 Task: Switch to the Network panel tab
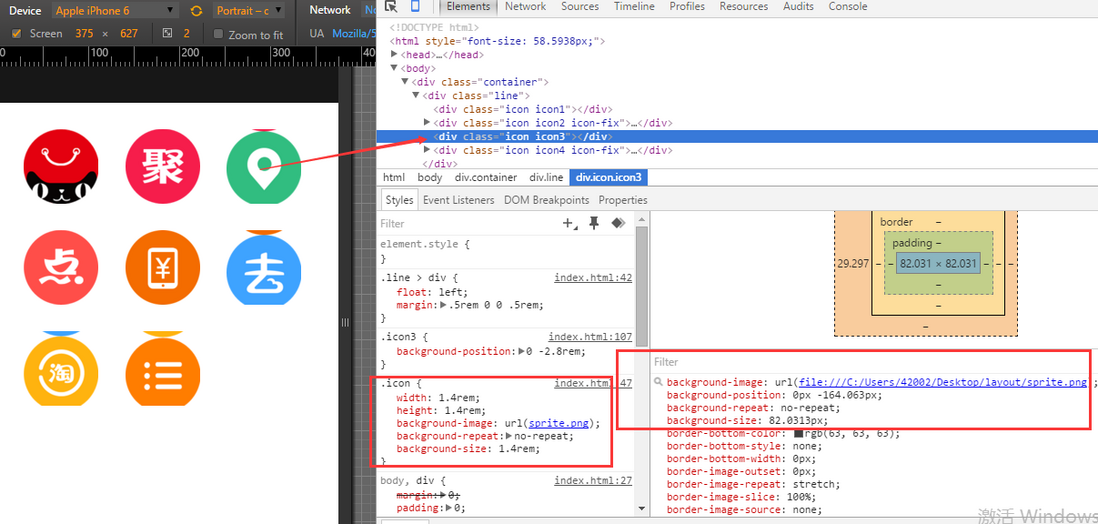click(525, 6)
